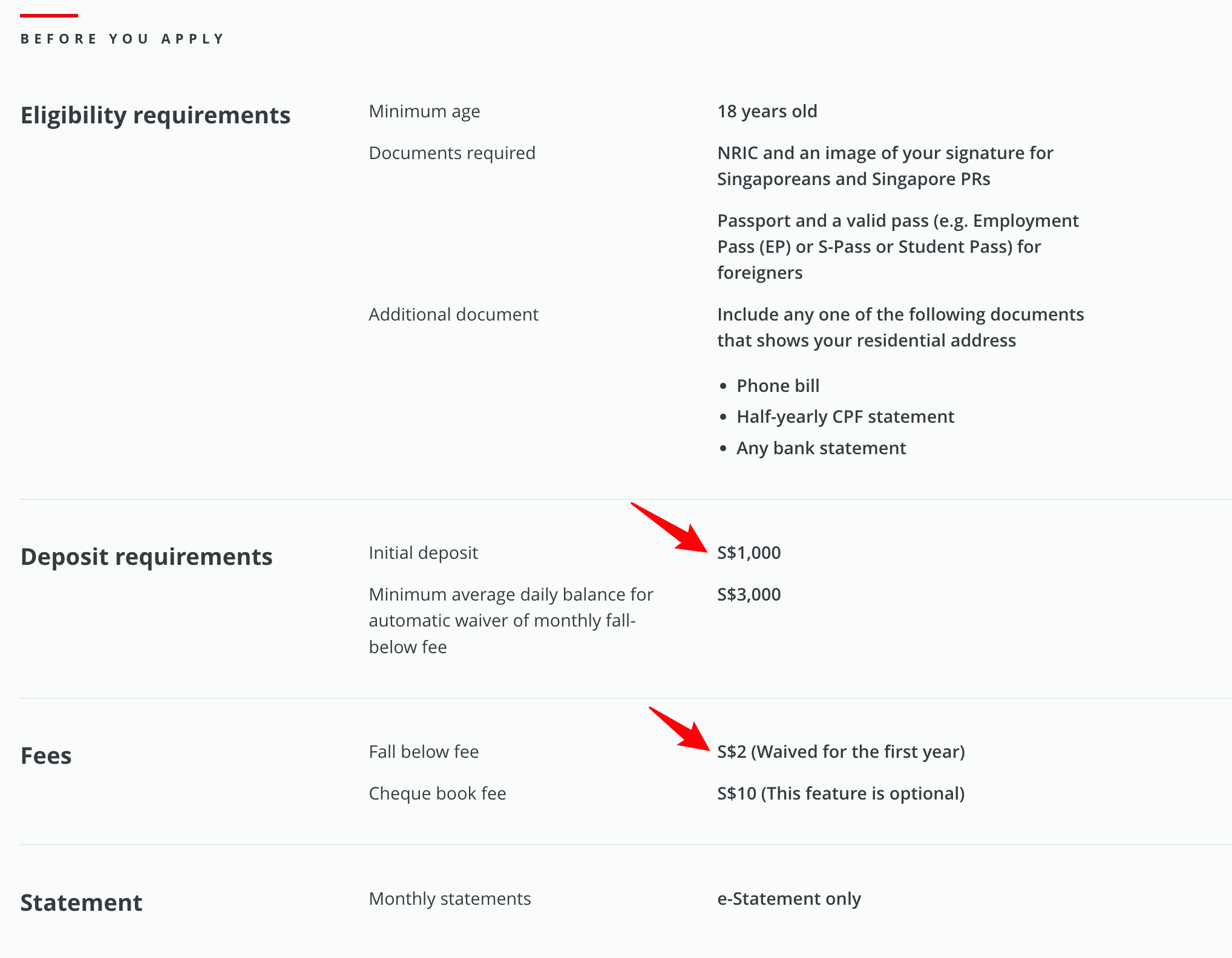The image size is (1232, 958).
Task: Click the S$3,000 minimum balance amount
Action: (x=749, y=595)
